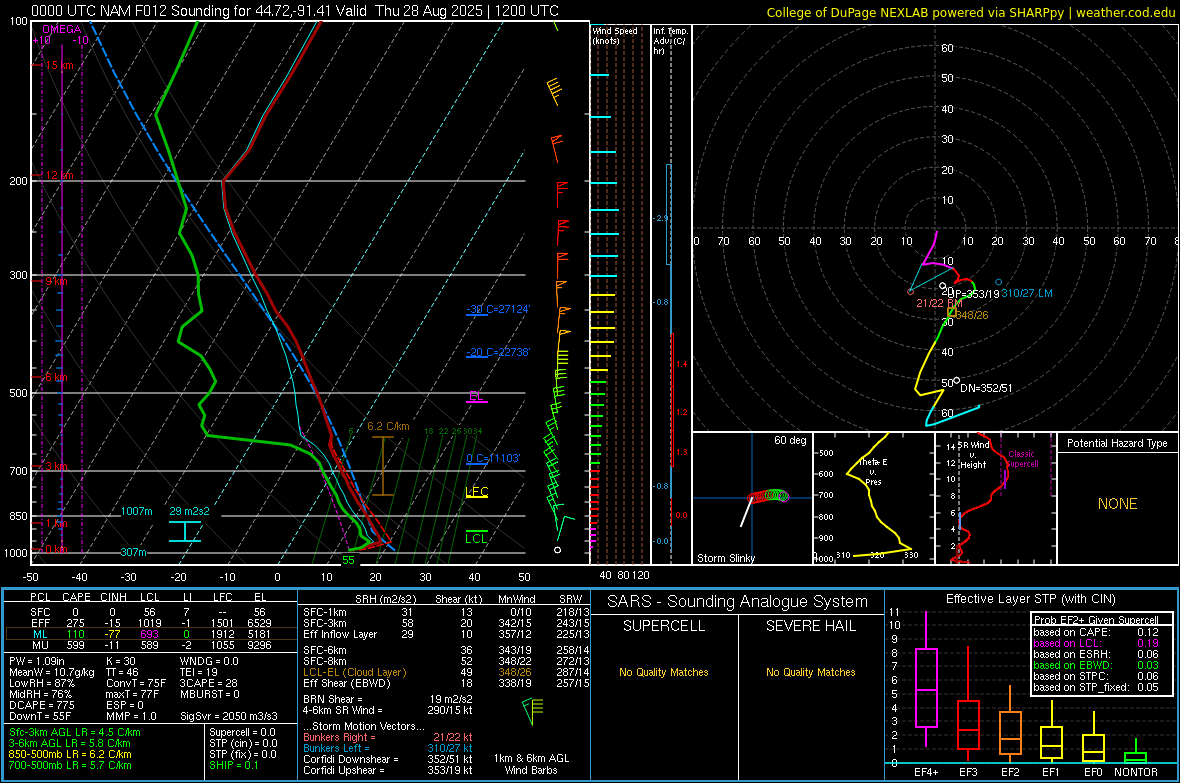Click the 'Storm Slinky' panel label
The image size is (1180, 783).
pyautogui.click(x=725, y=558)
